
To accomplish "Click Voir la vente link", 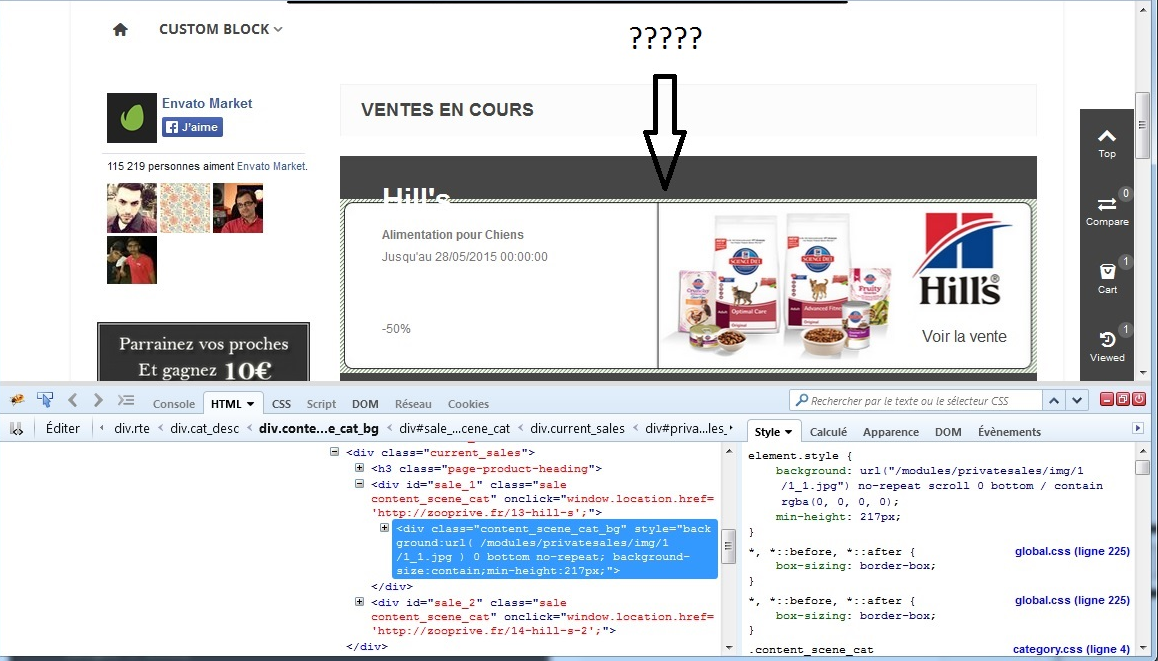I will [964, 337].
